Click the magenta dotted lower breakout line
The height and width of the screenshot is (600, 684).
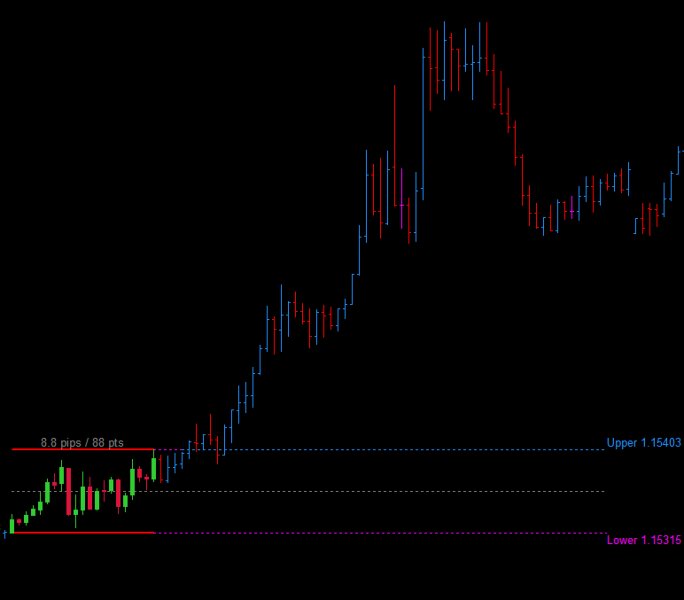tap(380, 533)
